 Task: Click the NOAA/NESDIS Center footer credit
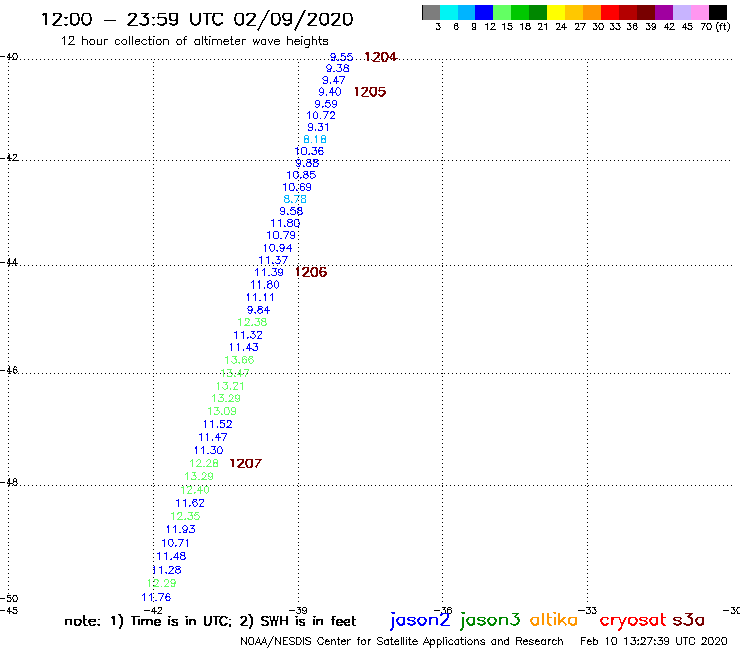point(402,641)
